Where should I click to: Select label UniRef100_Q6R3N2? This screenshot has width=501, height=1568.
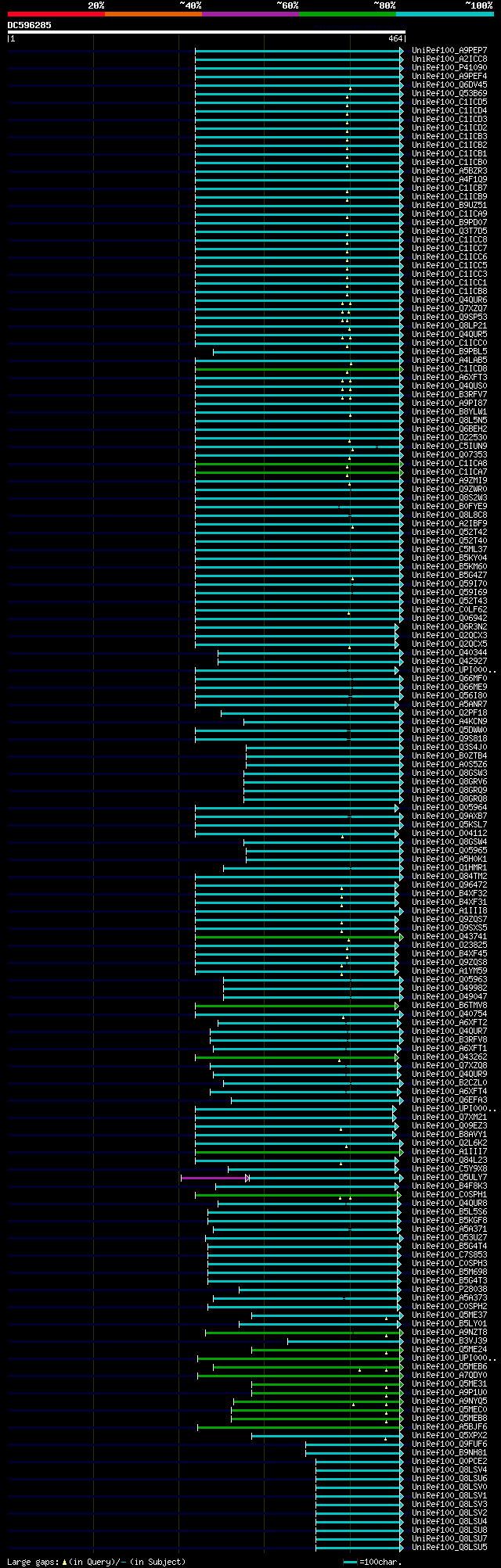tap(449, 627)
